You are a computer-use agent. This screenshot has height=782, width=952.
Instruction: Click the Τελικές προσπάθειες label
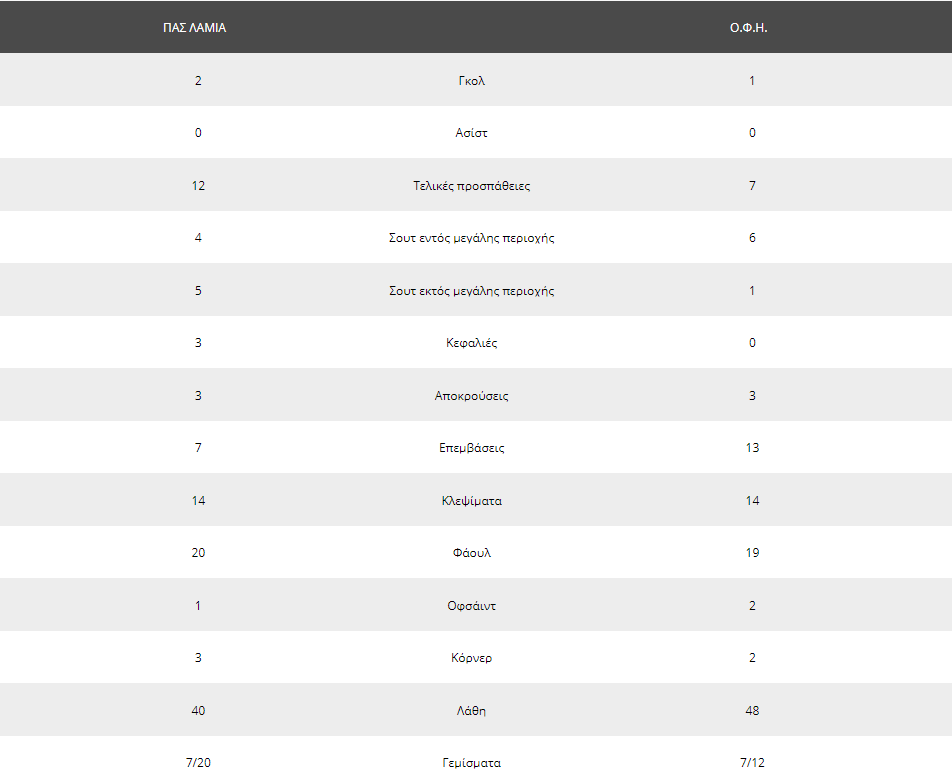tap(472, 186)
